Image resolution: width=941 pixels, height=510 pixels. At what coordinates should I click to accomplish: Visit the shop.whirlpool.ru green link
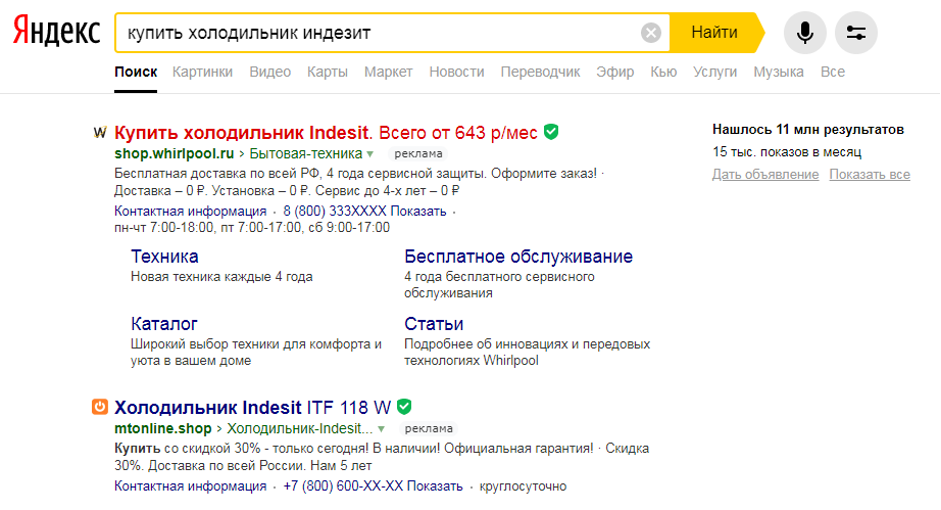[x=174, y=154]
